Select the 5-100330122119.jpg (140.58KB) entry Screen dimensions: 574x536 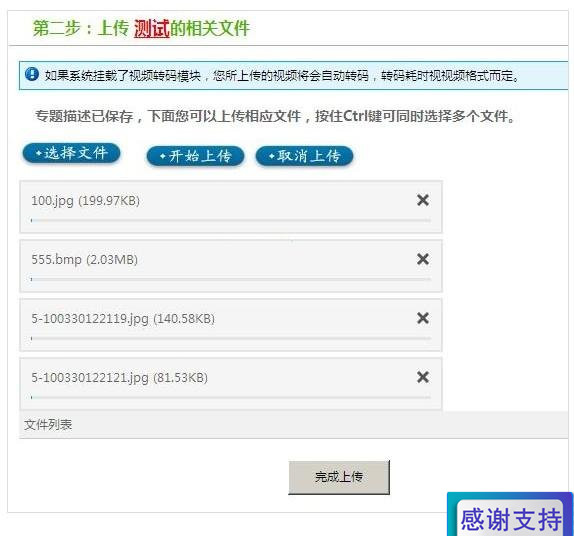click(x=231, y=325)
